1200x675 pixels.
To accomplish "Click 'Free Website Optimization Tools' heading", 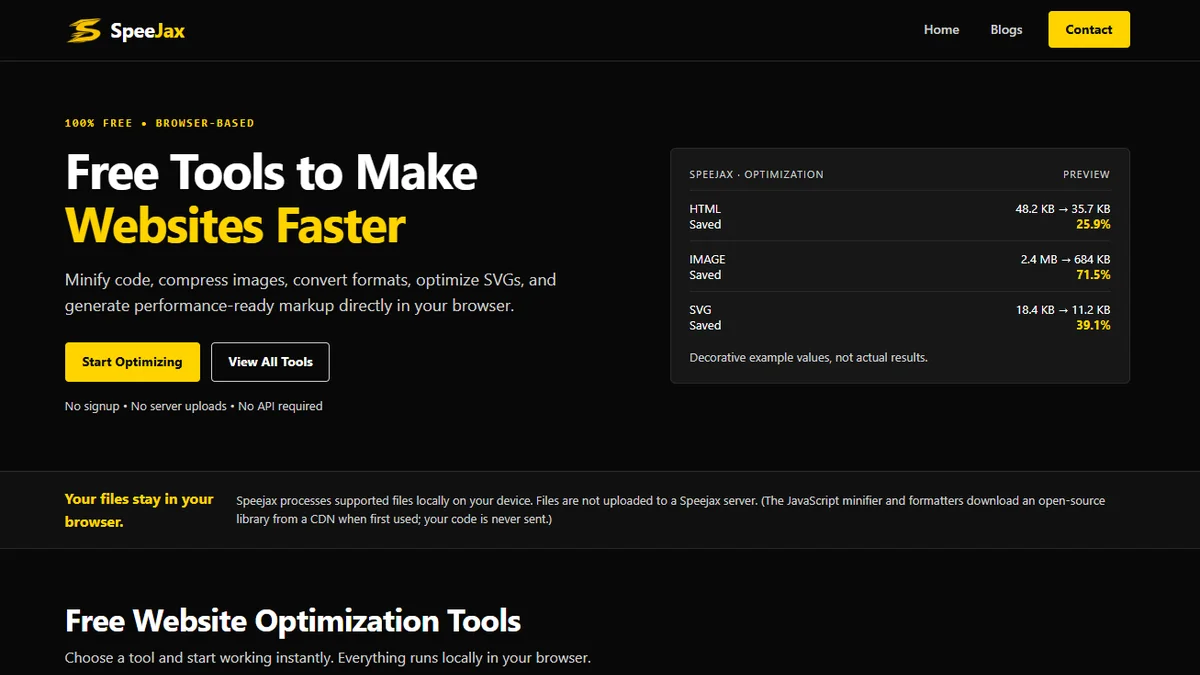I will [x=293, y=620].
